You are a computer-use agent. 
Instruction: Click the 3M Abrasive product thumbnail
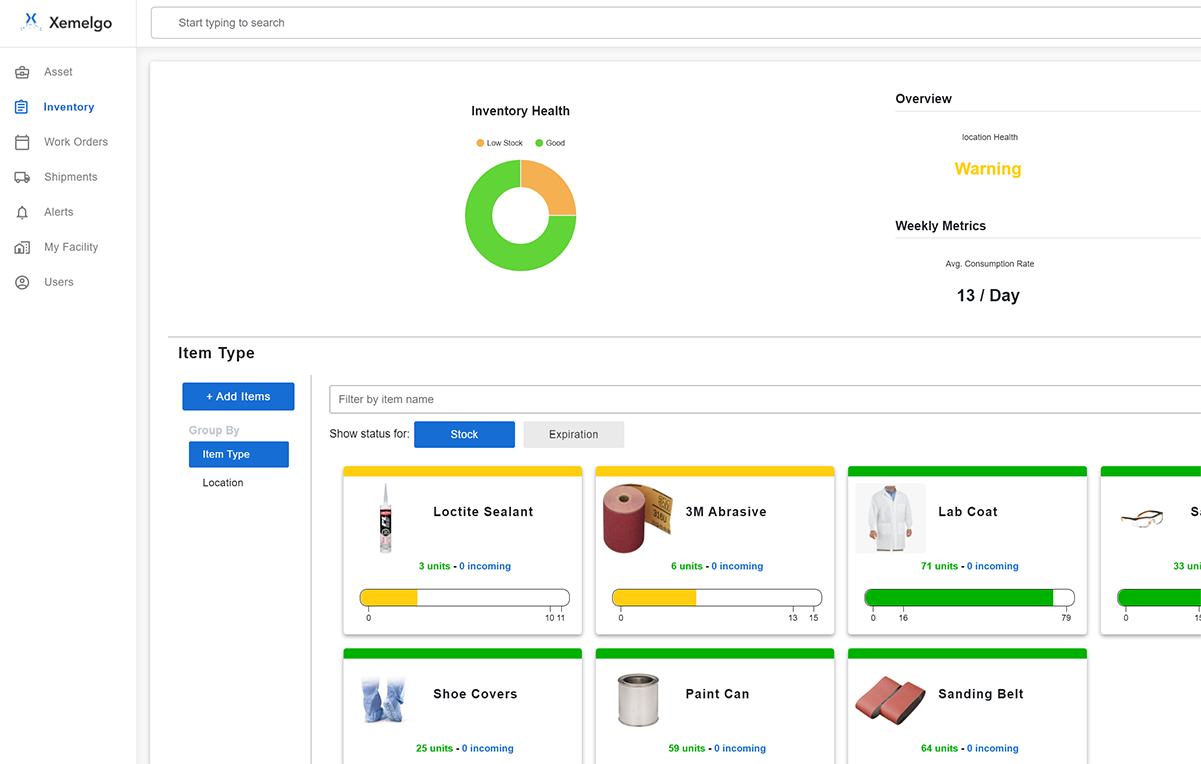638,518
